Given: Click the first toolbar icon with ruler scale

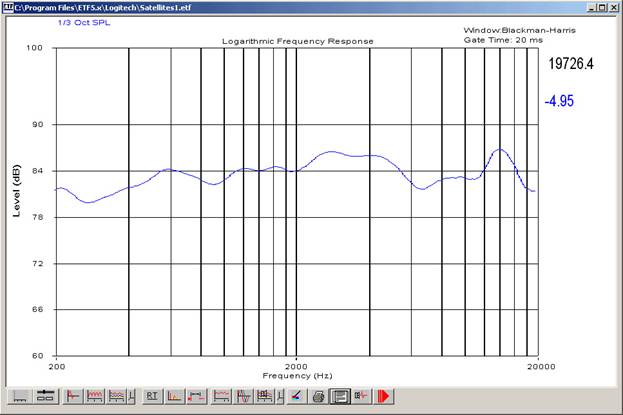Looking at the screenshot, I should (20, 396).
